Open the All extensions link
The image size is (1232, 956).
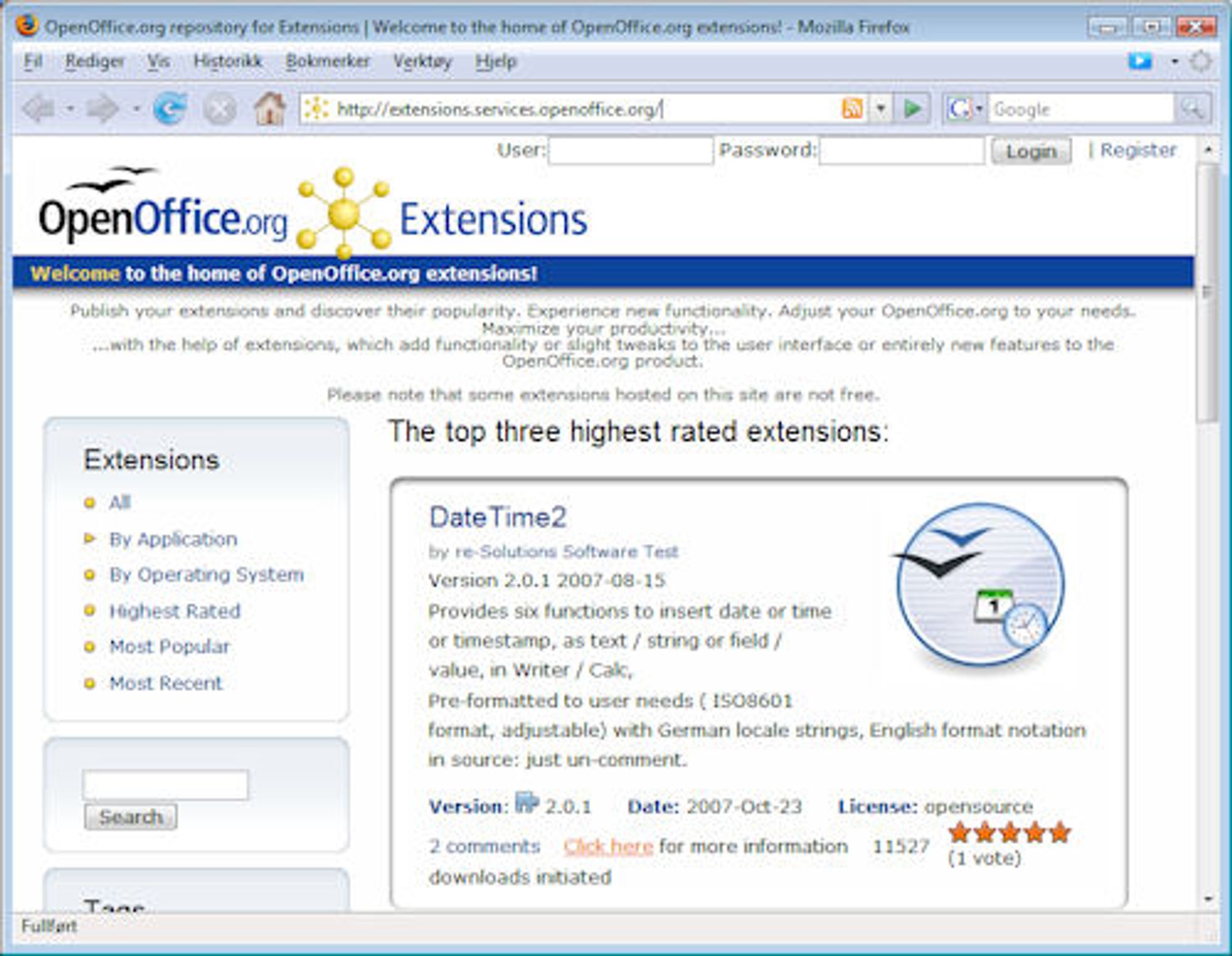point(120,503)
